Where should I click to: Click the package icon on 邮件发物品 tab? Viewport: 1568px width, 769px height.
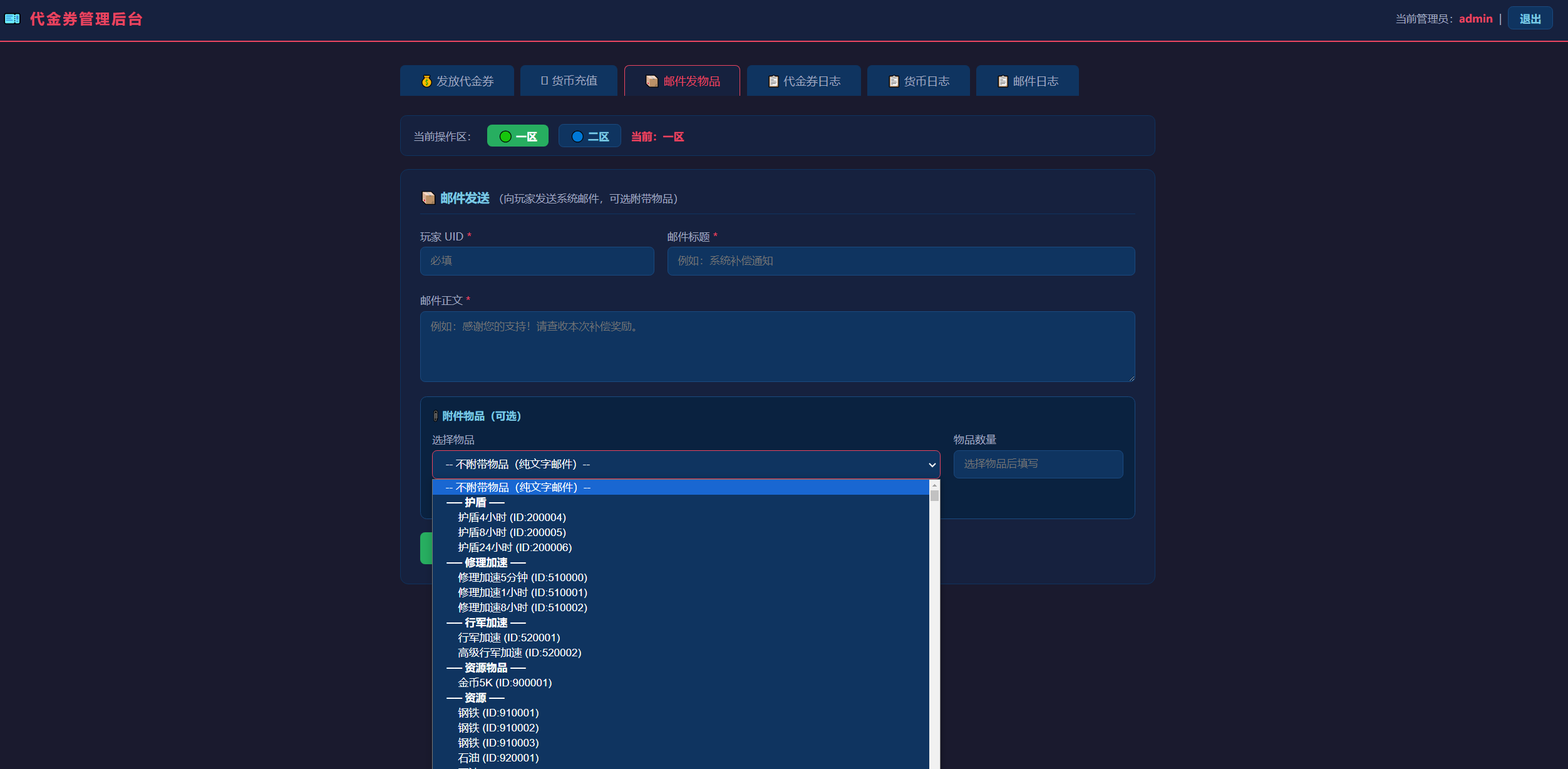click(652, 81)
